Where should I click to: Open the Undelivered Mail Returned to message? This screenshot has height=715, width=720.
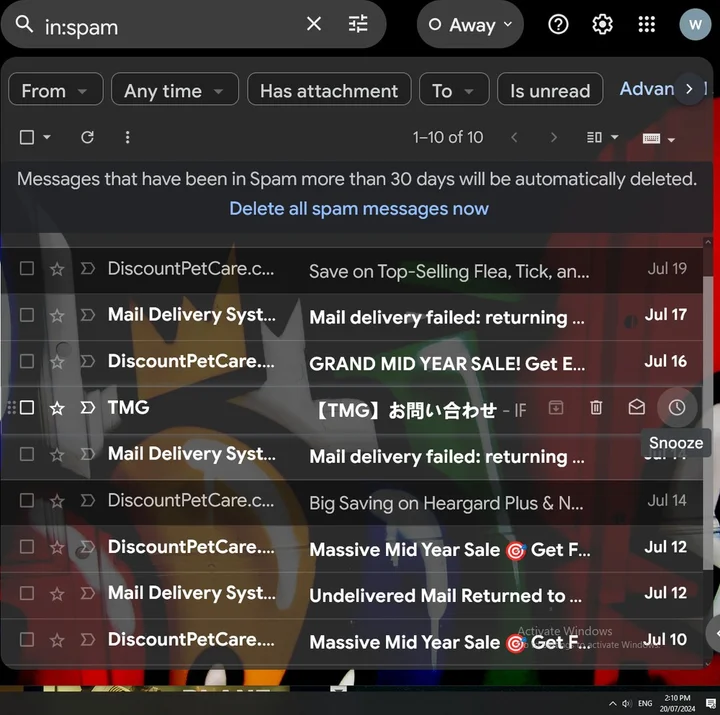(351, 594)
